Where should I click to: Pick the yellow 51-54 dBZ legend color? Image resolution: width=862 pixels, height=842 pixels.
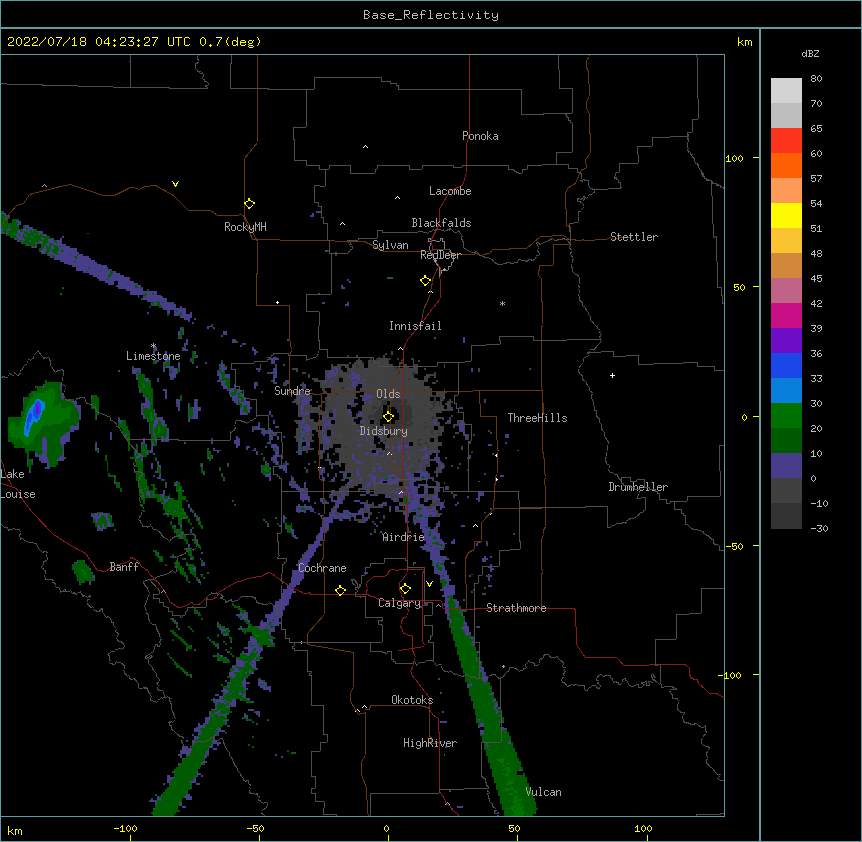click(786, 215)
